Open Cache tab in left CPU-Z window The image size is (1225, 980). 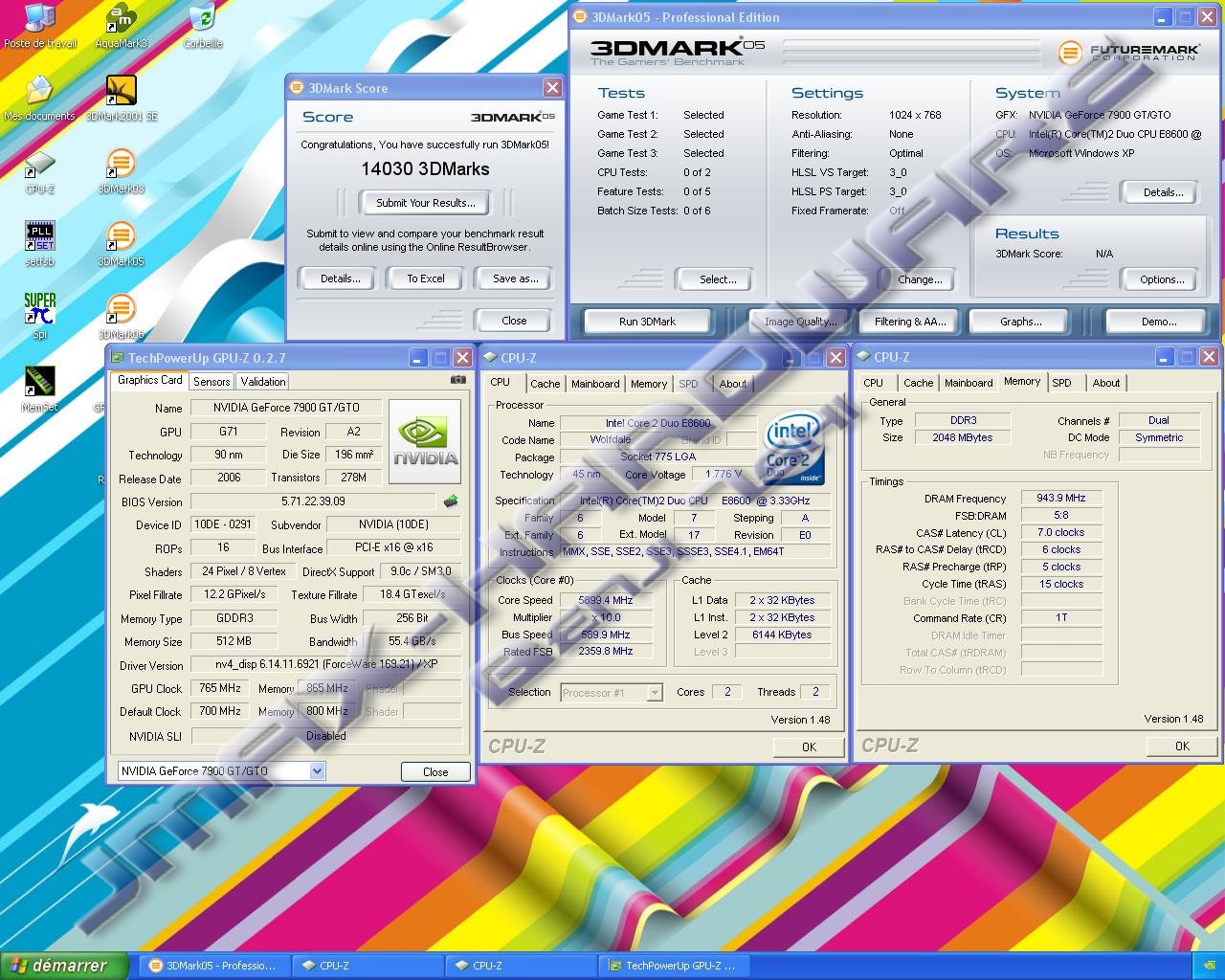click(x=546, y=384)
